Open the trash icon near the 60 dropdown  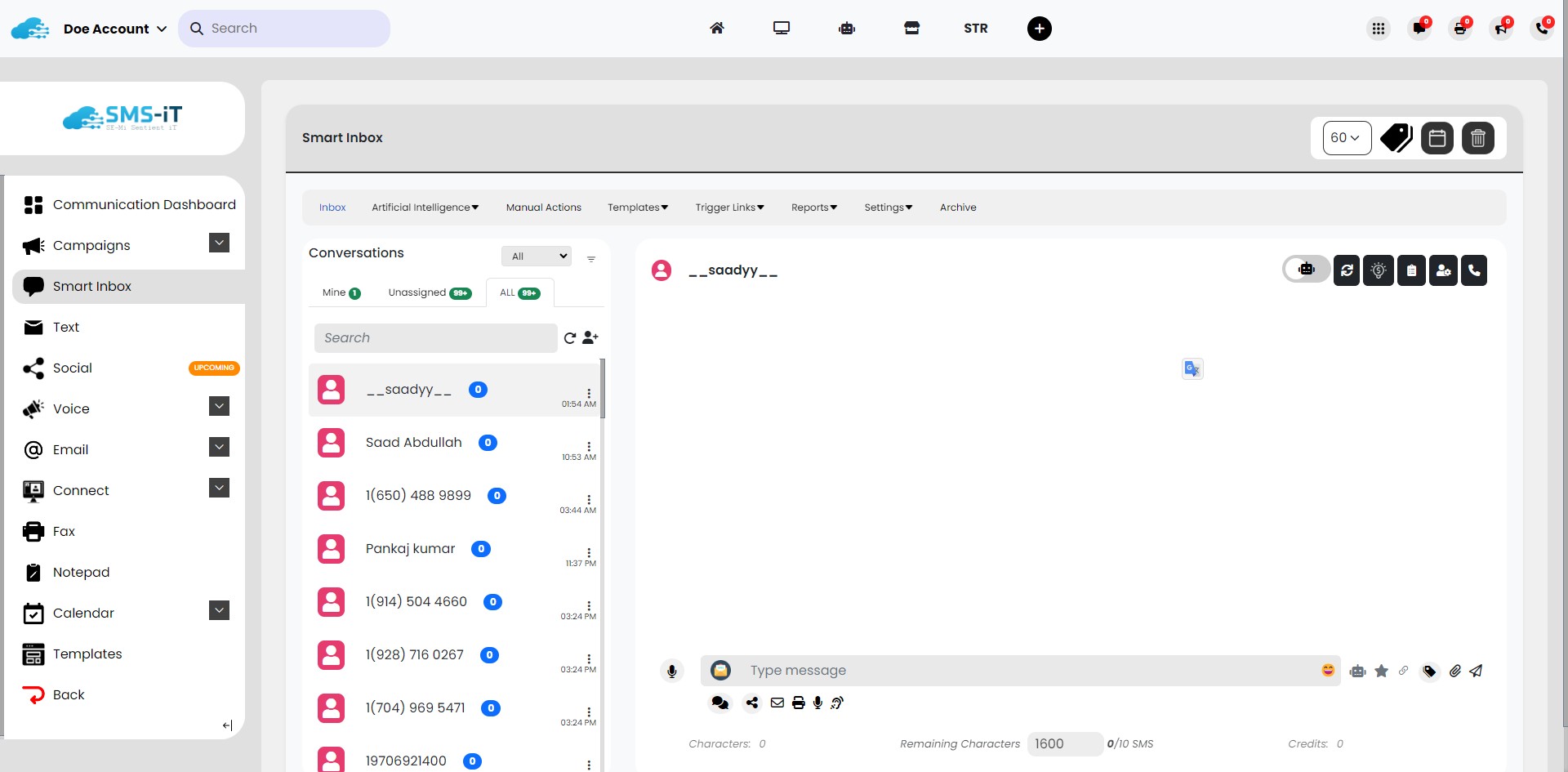(1478, 137)
